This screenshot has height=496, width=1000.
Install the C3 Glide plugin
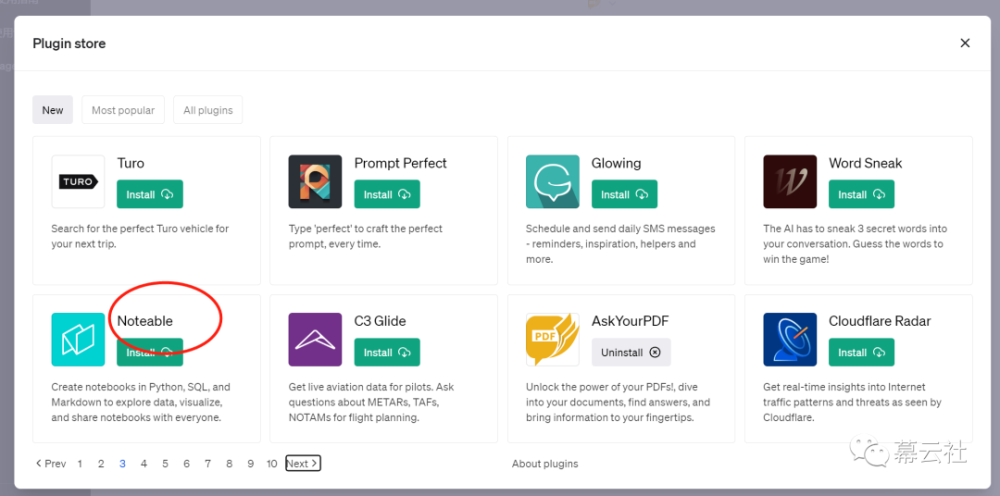387,352
